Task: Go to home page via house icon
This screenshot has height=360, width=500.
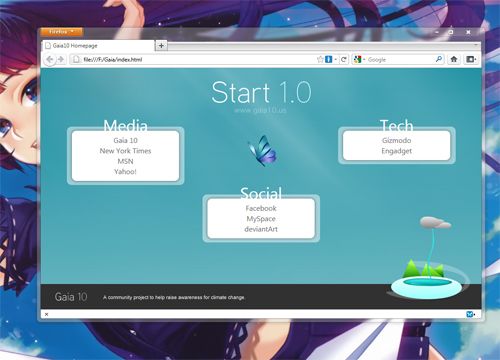Action: click(454, 59)
